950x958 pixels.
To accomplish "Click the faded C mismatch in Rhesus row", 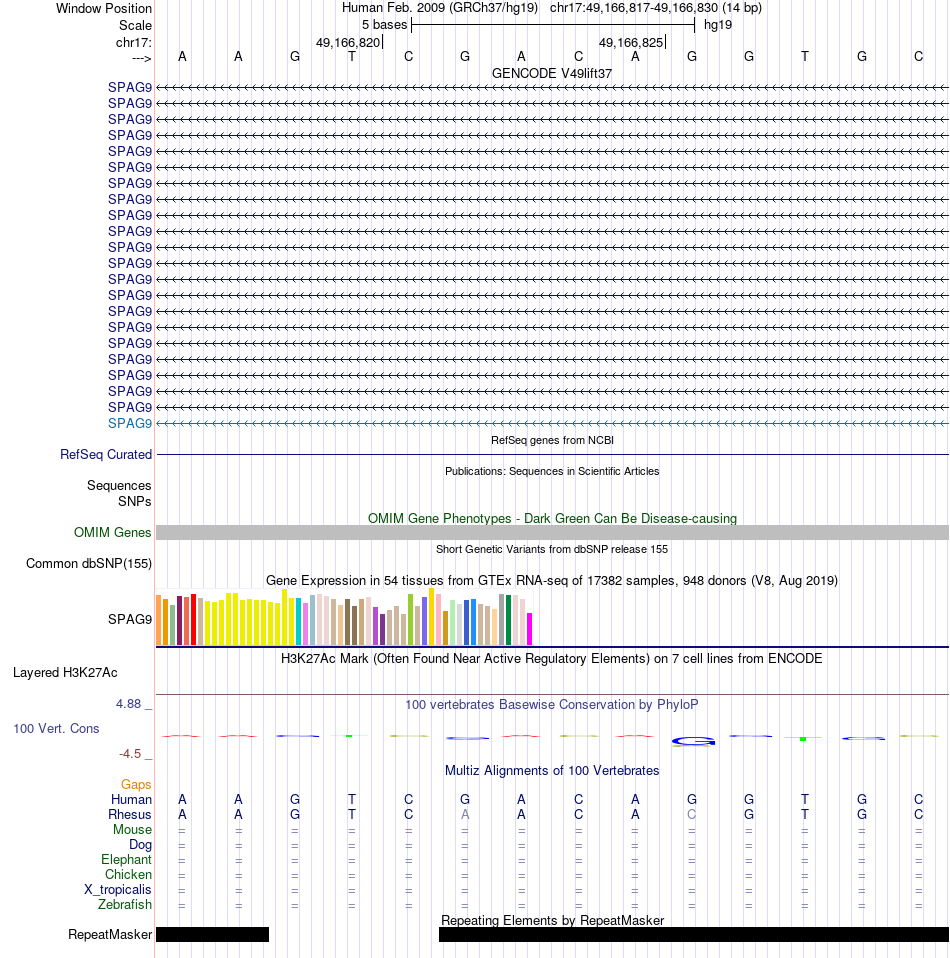I will (692, 815).
